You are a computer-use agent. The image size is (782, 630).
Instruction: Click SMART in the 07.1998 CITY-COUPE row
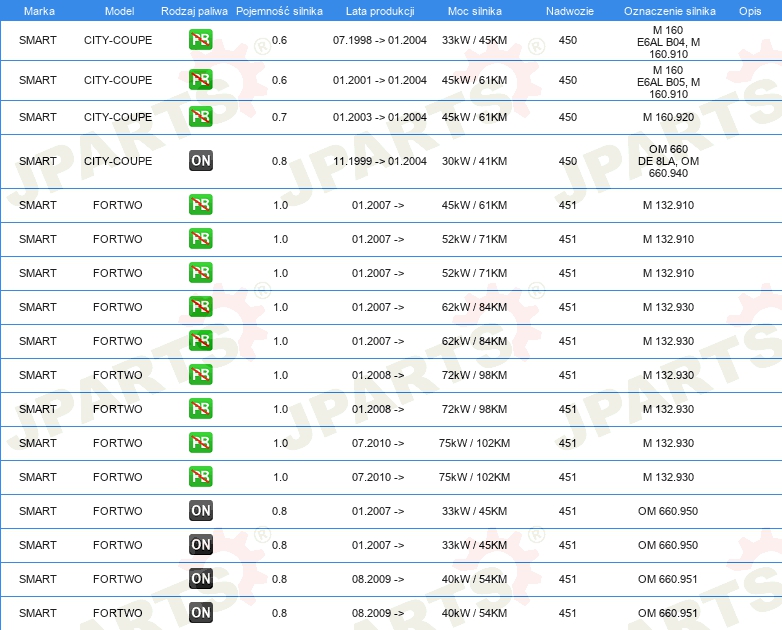pyautogui.click(x=37, y=40)
